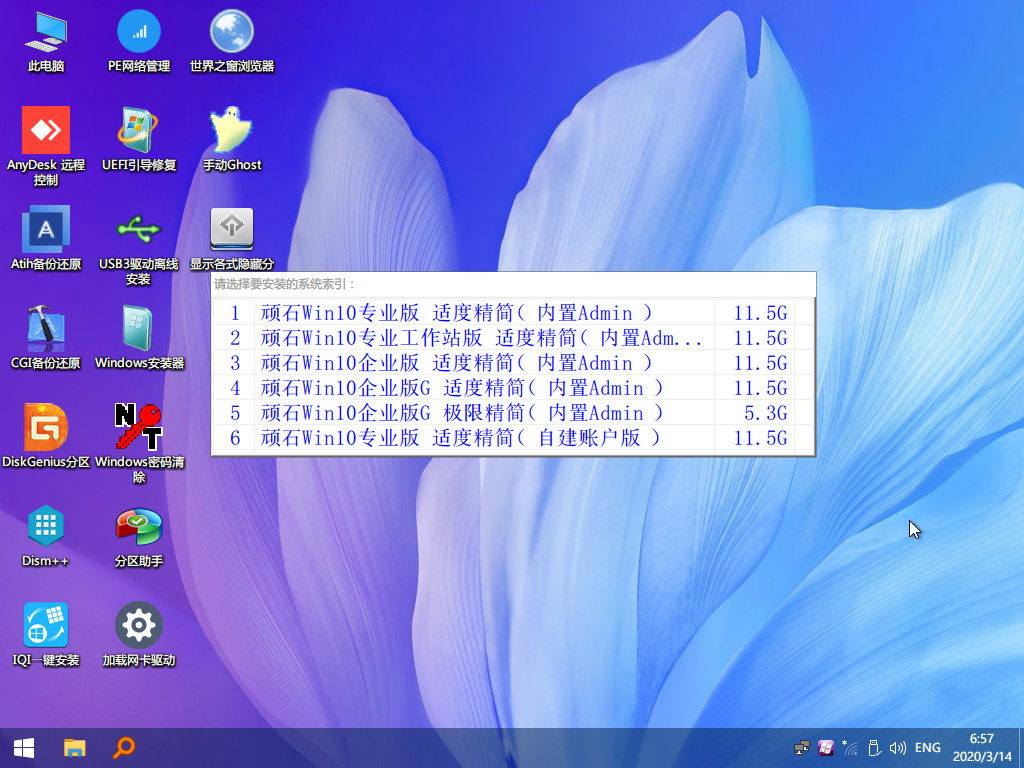This screenshot has width=1024, height=768.
Task: Select 顽石Win10专业工作站版 entry in list
Action: click(482, 338)
